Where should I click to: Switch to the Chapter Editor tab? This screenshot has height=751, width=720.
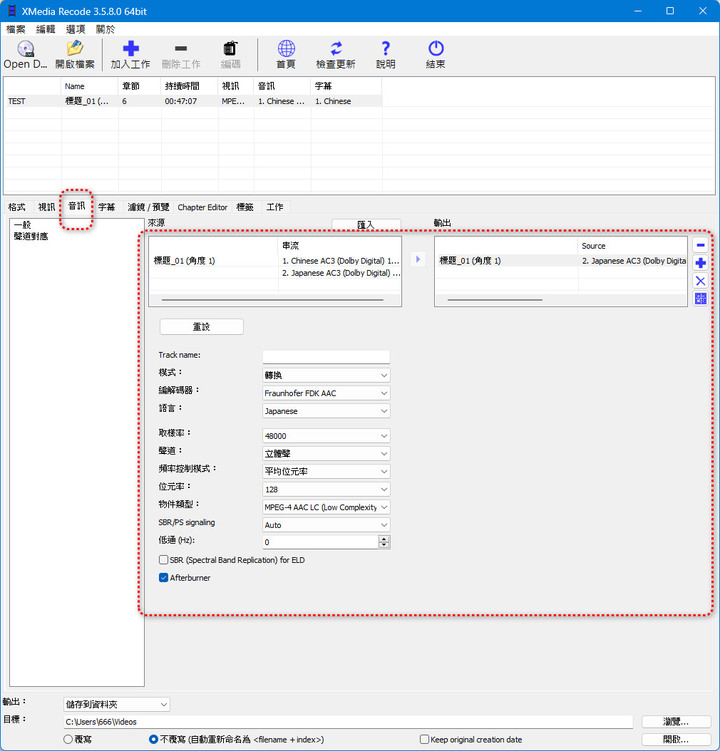(x=202, y=207)
